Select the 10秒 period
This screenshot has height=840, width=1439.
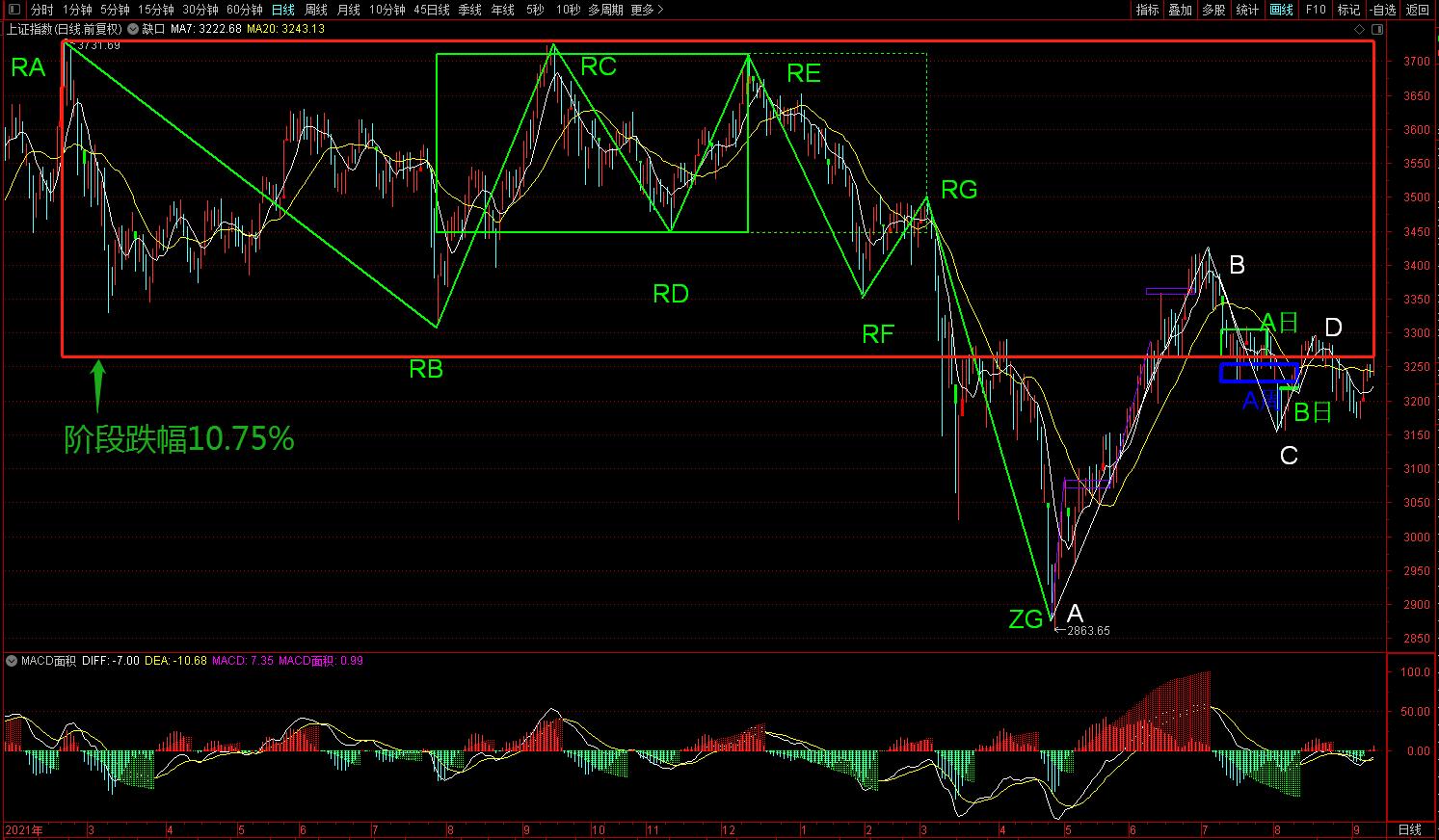(568, 10)
